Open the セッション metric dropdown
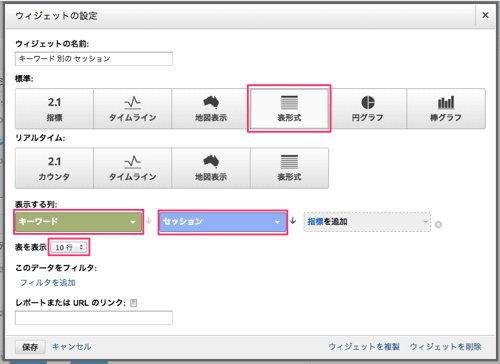This screenshot has height=364, width=500. click(x=223, y=222)
